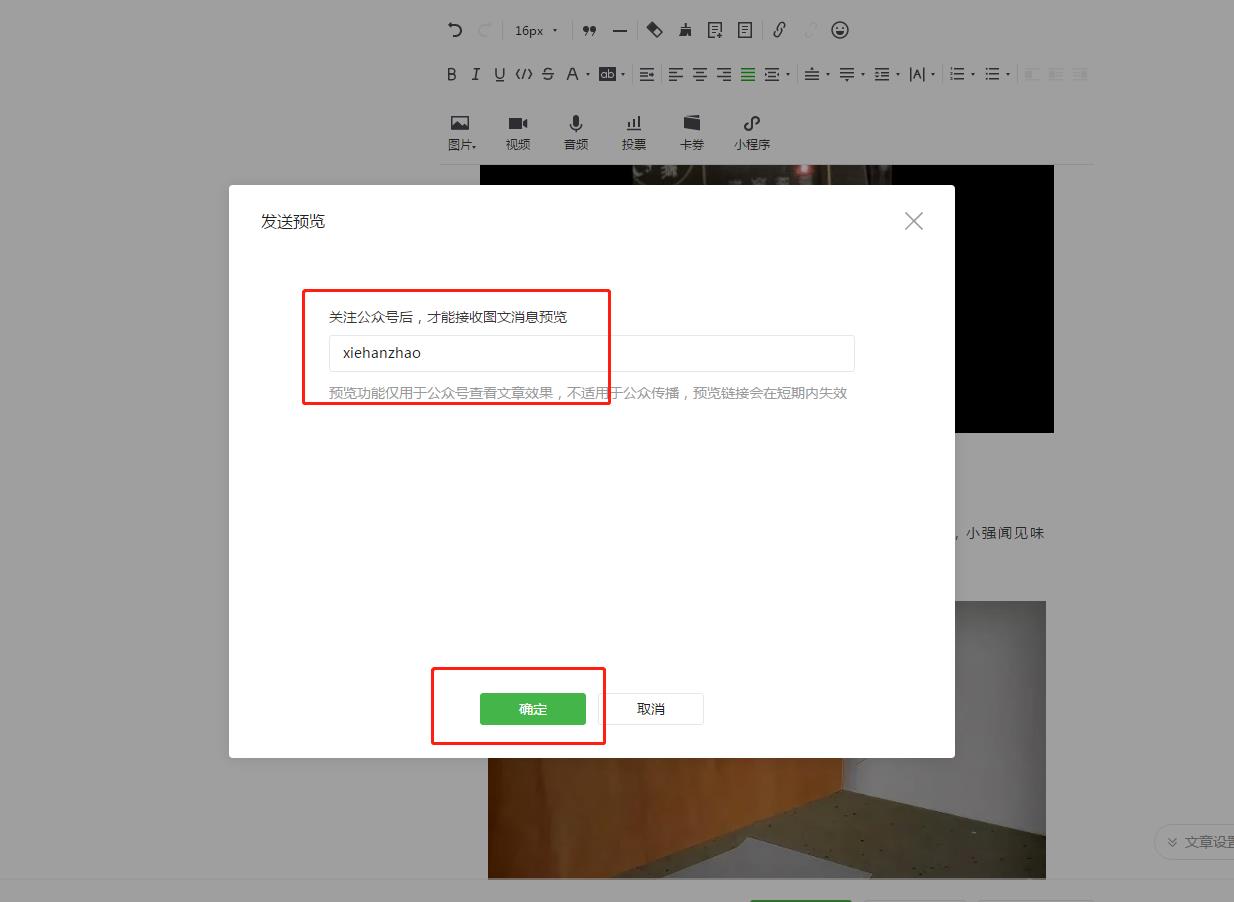Select the format painter brush icon

685,30
